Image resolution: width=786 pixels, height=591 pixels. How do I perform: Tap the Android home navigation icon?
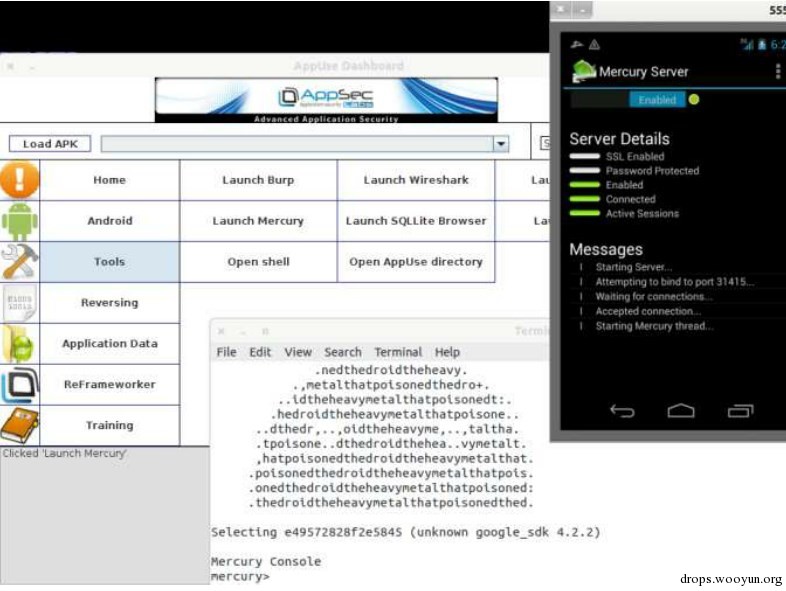[x=681, y=411]
